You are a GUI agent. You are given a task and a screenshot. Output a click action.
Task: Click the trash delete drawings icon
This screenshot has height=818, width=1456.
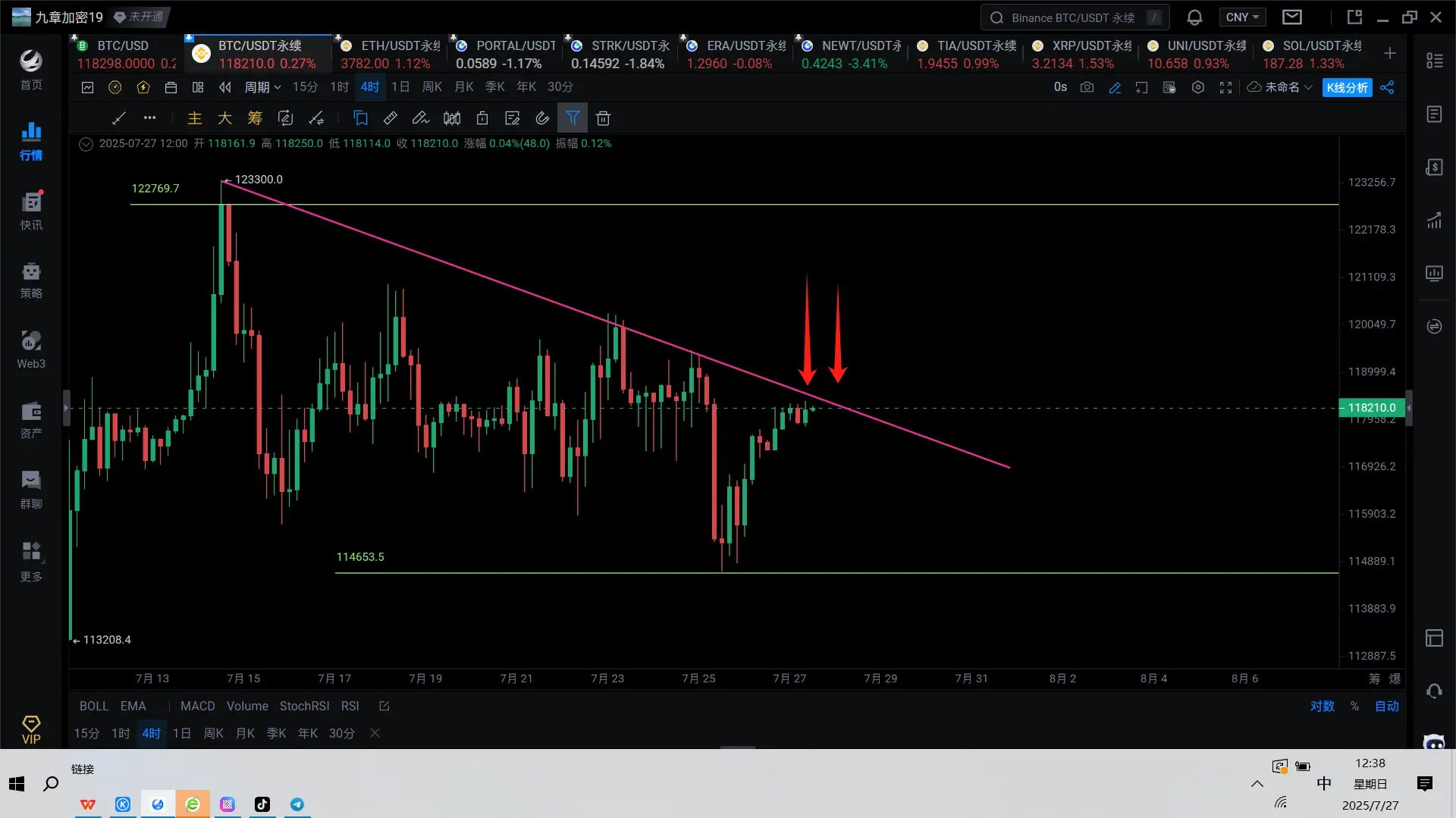click(603, 118)
